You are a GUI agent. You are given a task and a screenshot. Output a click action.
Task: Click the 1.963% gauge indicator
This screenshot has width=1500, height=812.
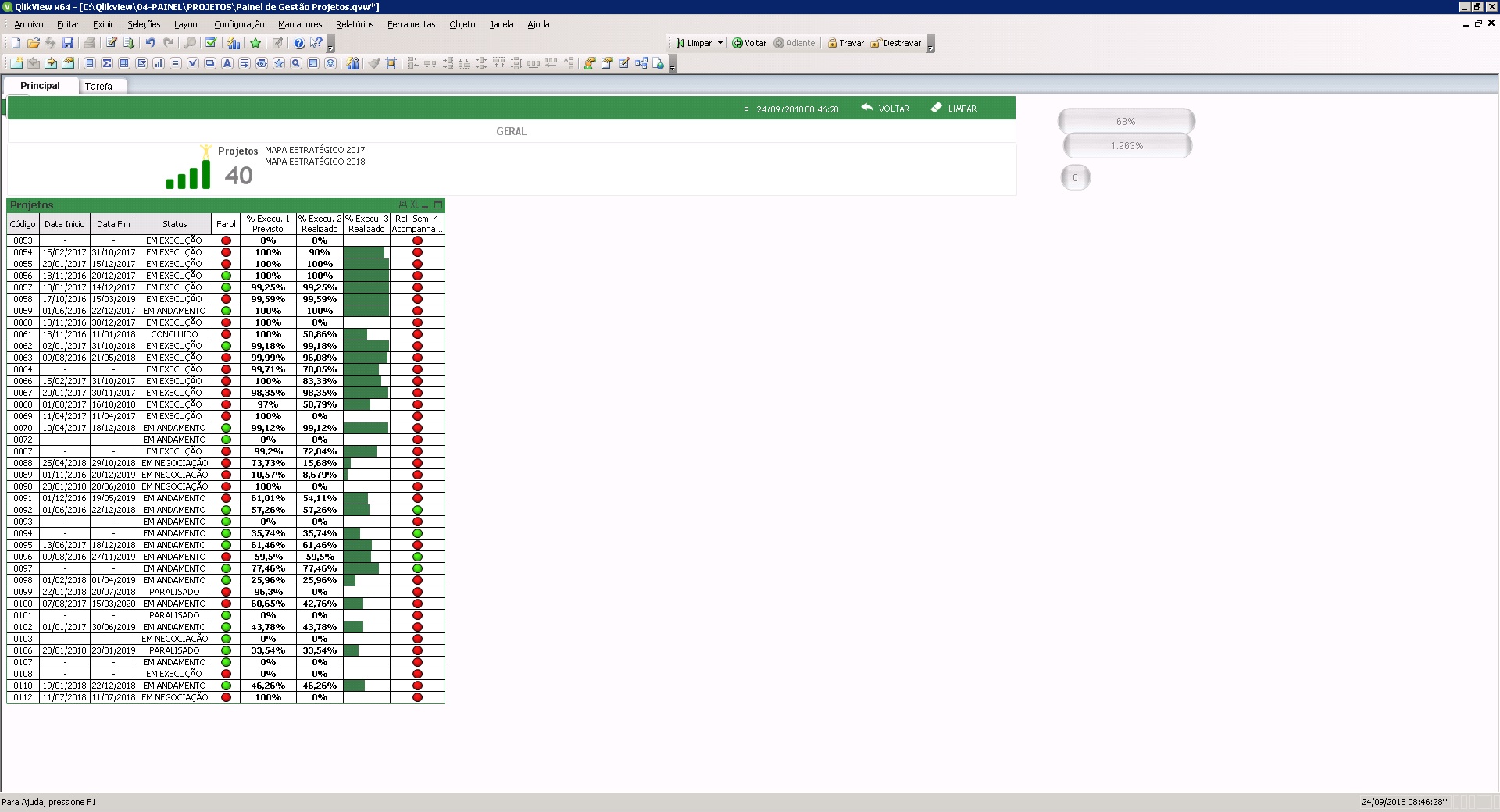point(1127,145)
